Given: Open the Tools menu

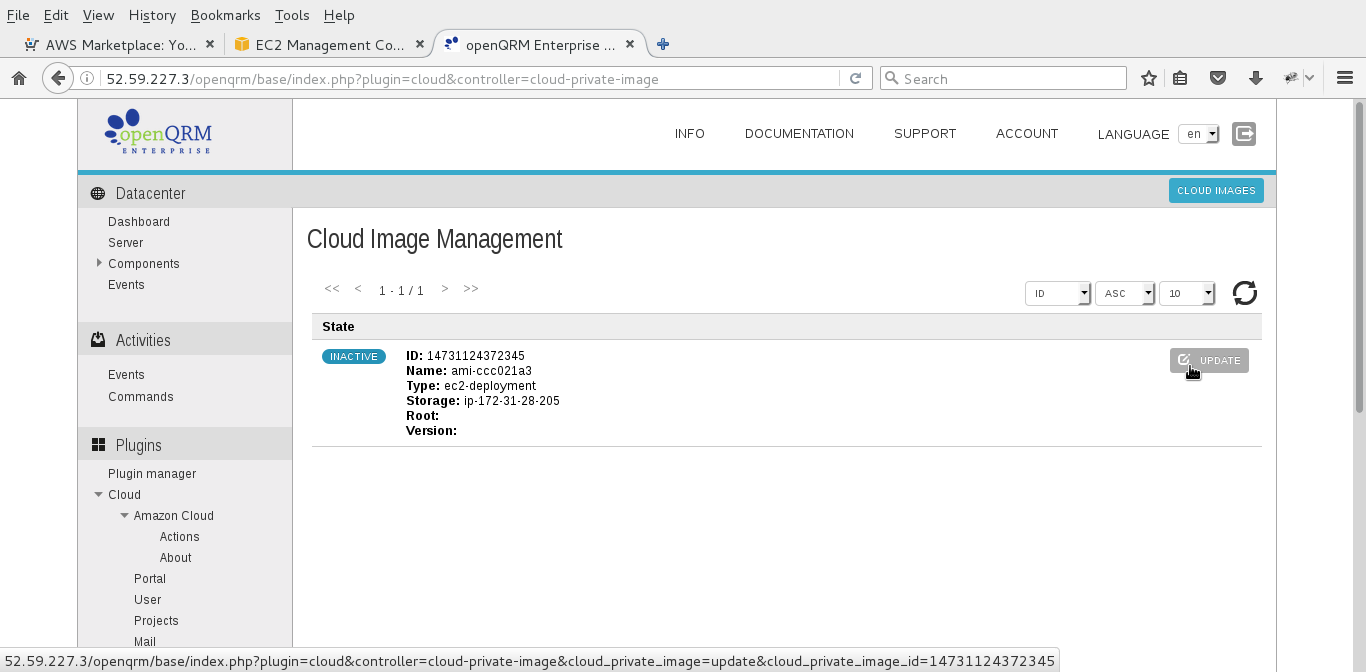Looking at the screenshot, I should pyautogui.click(x=292, y=15).
